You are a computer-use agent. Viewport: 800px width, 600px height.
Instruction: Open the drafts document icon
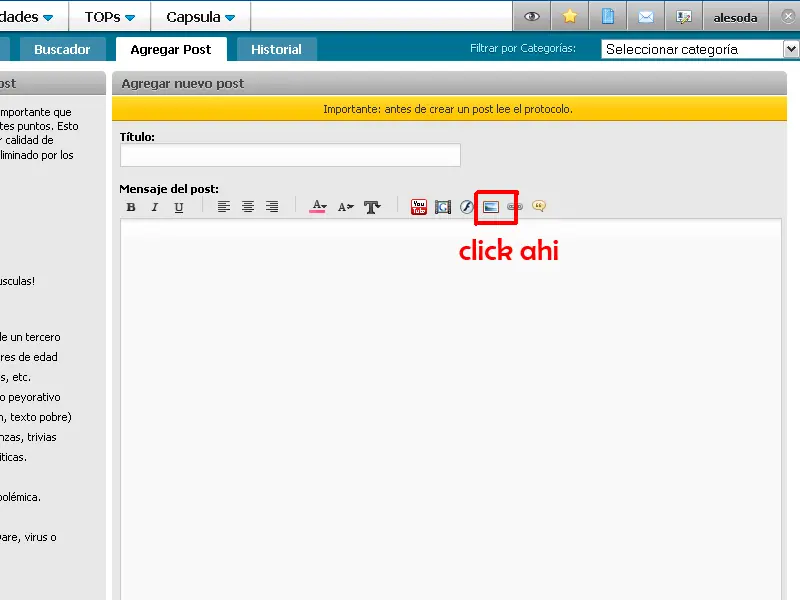coord(608,17)
